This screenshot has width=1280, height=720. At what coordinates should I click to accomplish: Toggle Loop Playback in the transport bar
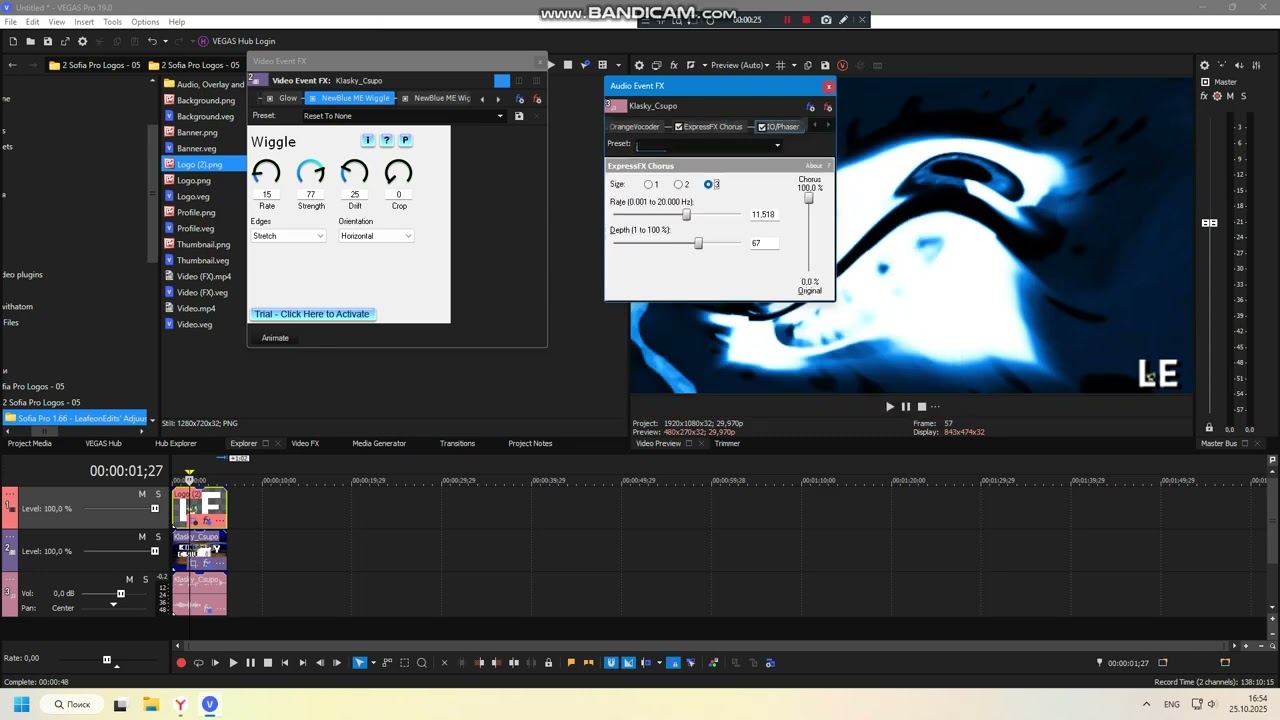(x=198, y=662)
